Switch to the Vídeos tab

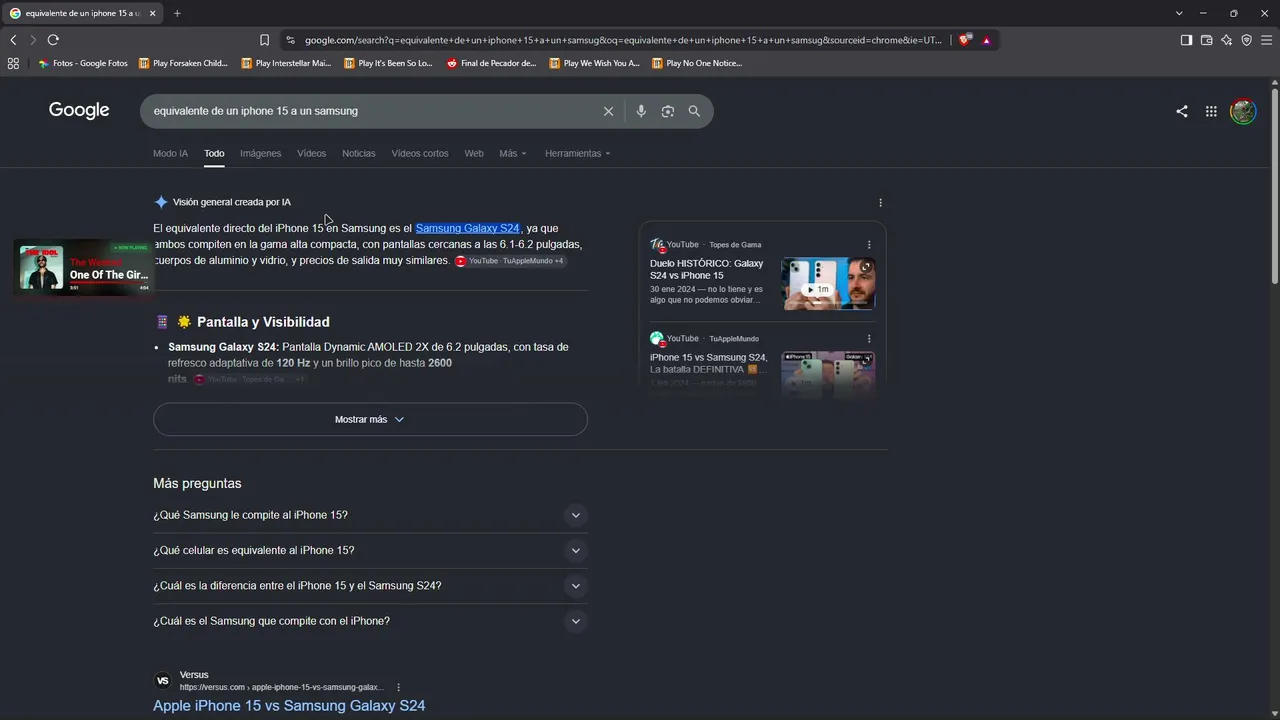click(x=311, y=153)
